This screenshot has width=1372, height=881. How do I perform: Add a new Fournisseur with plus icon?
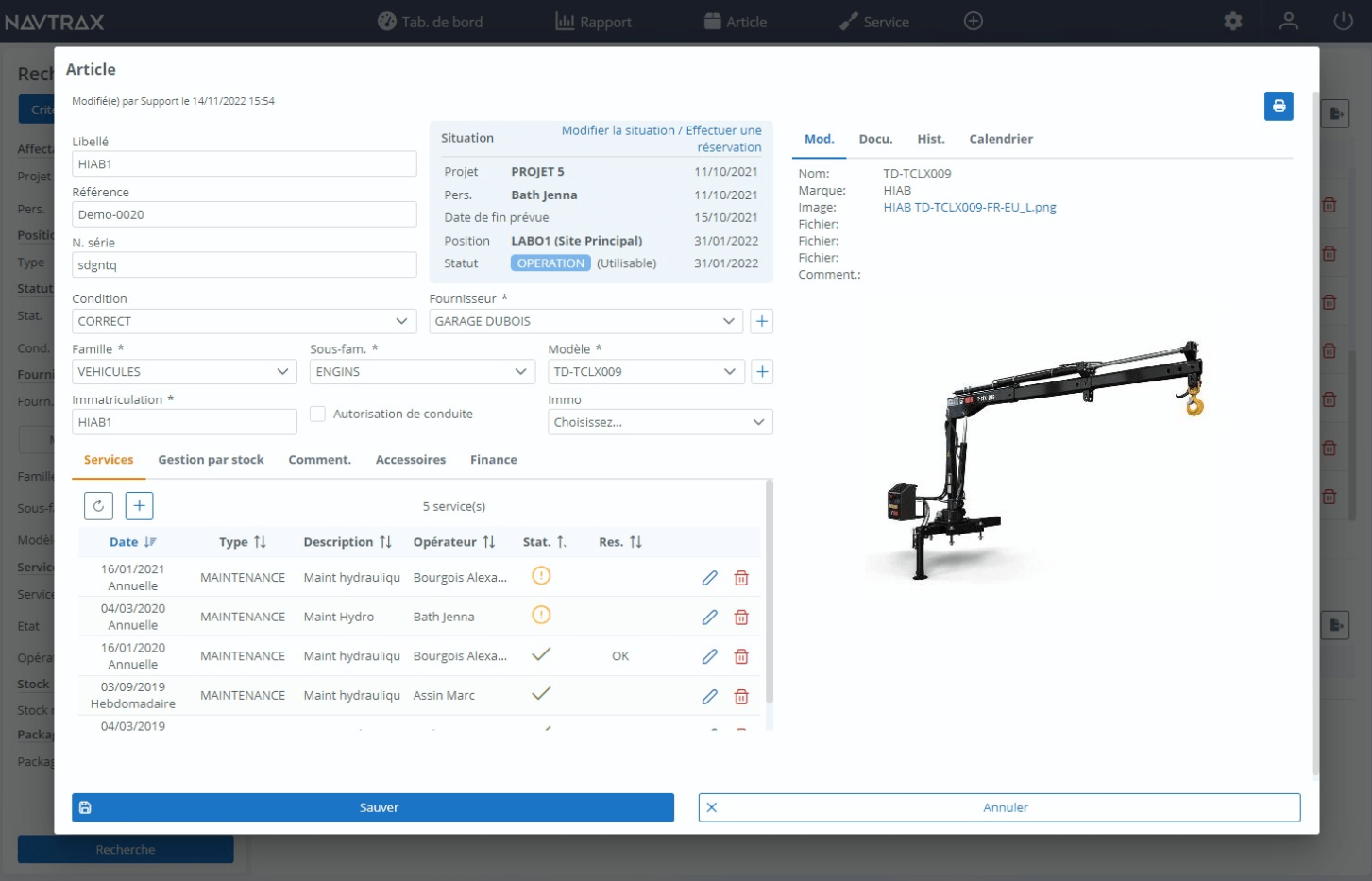(x=762, y=321)
